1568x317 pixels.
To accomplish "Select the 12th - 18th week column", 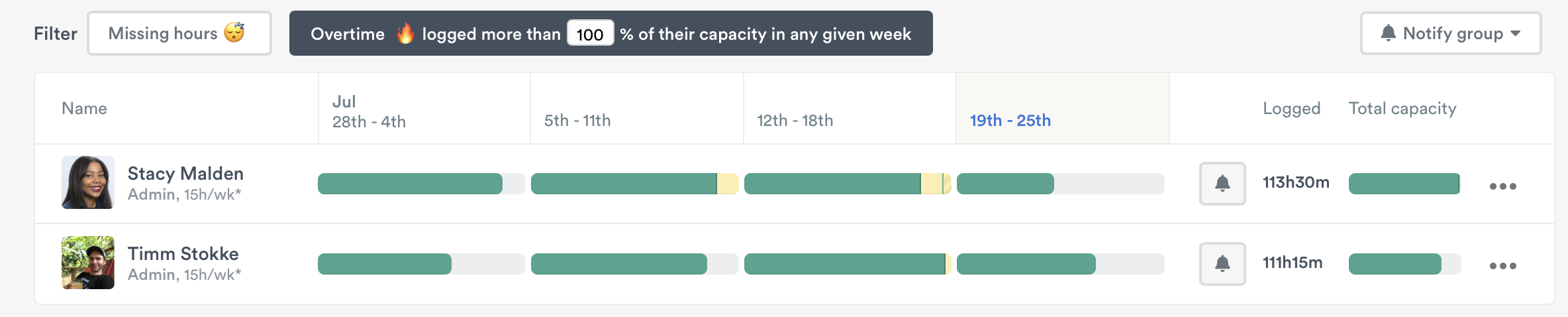I will 795,120.
